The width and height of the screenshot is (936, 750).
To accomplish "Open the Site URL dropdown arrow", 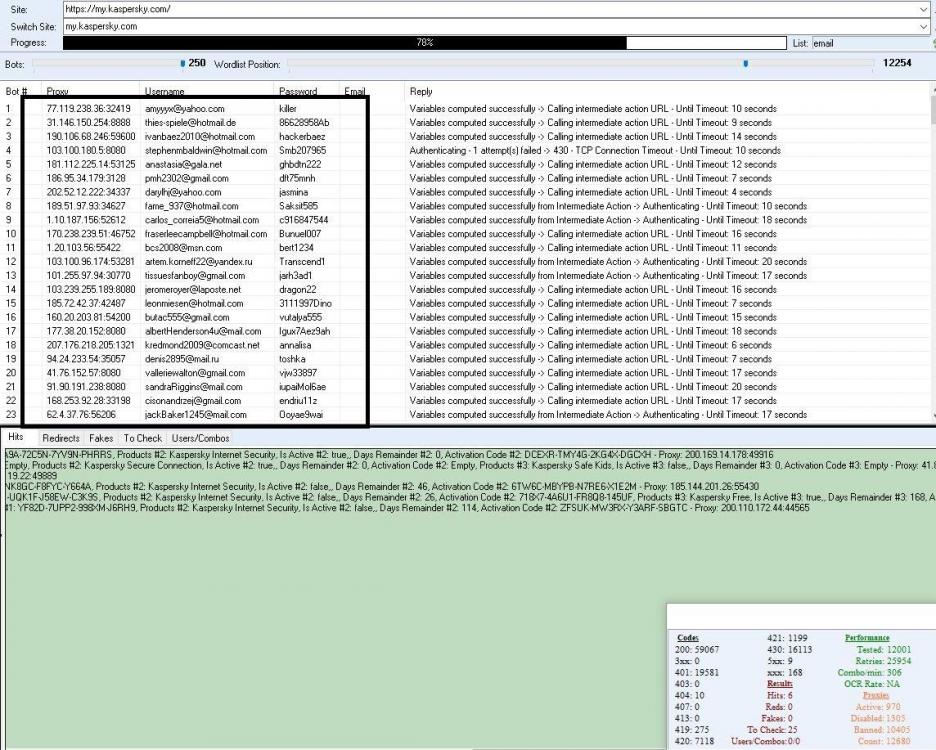I will (x=923, y=8).
